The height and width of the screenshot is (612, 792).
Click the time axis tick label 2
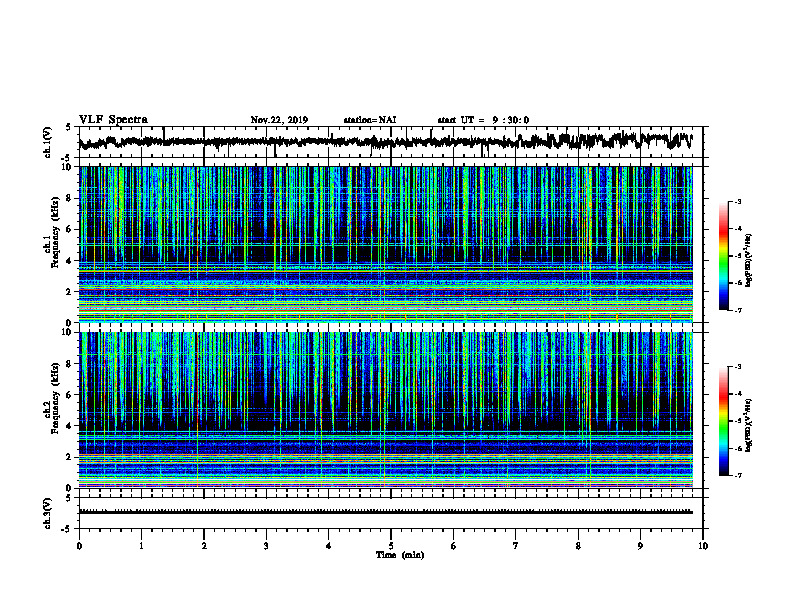204,546
